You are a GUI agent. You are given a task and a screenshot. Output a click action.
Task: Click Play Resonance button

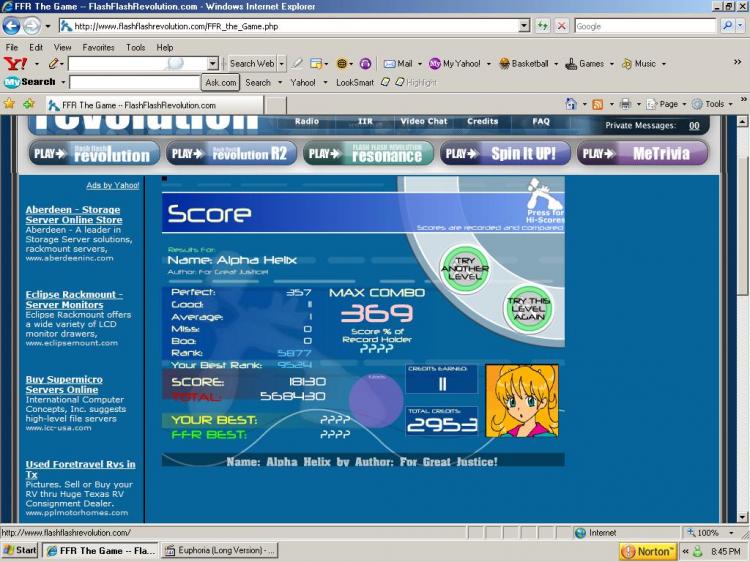pyautogui.click(x=368, y=153)
